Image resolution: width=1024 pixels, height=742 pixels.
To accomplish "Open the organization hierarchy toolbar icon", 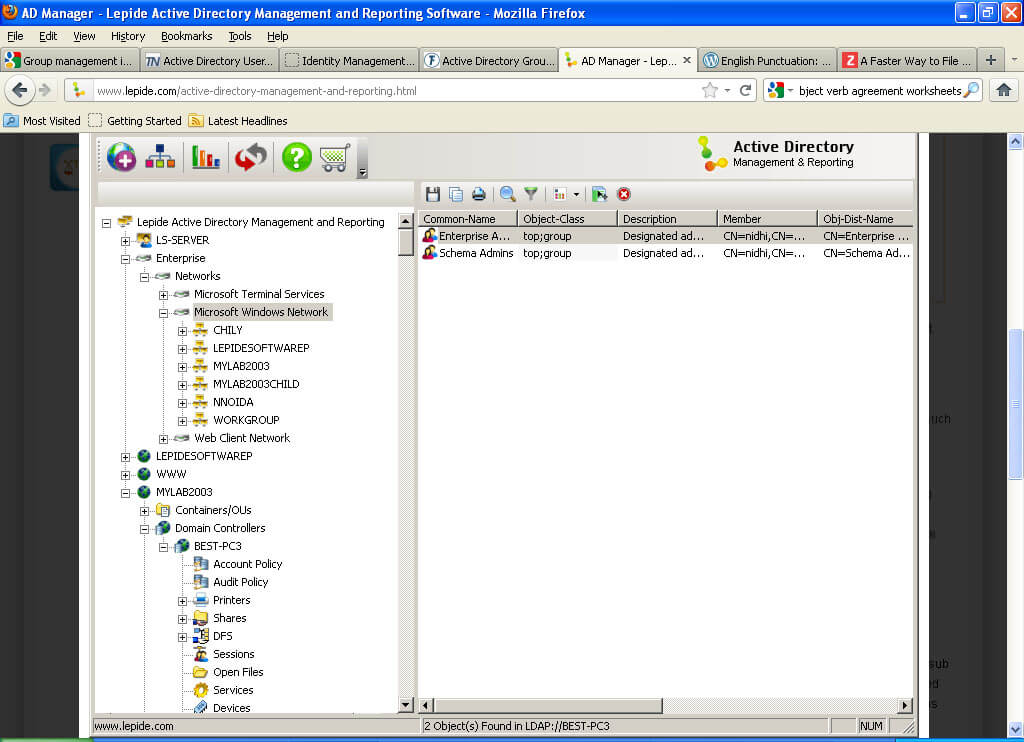I will pos(160,157).
